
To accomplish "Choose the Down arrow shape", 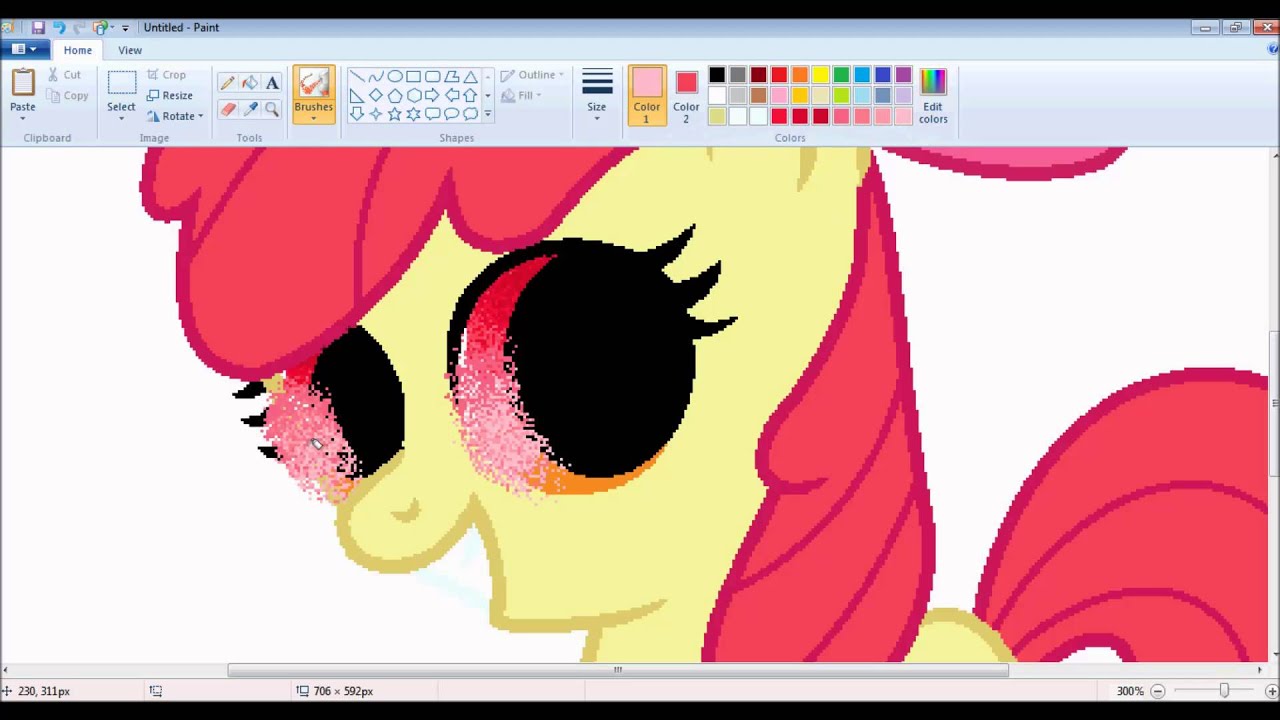I will click(356, 114).
